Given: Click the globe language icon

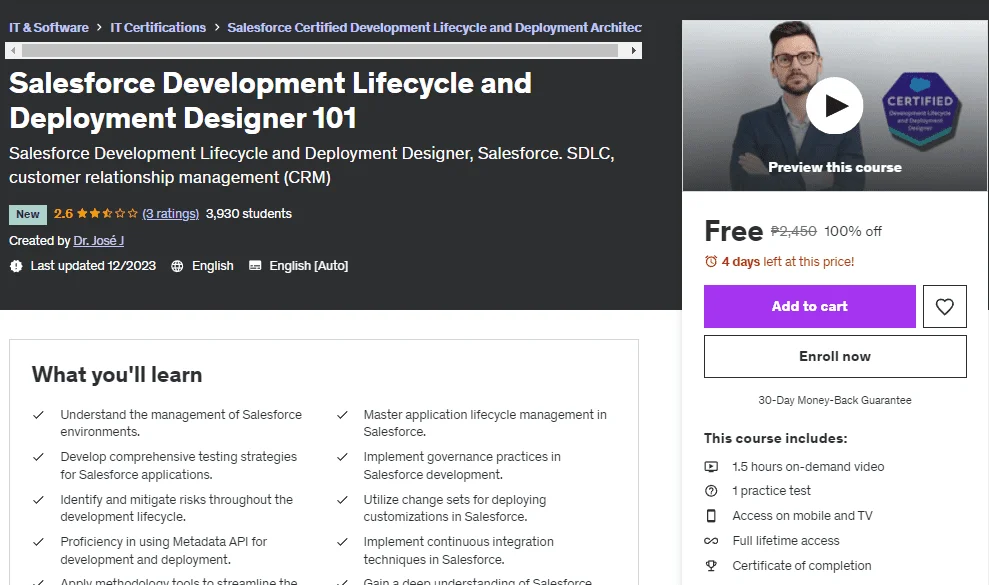Looking at the screenshot, I should 177,266.
